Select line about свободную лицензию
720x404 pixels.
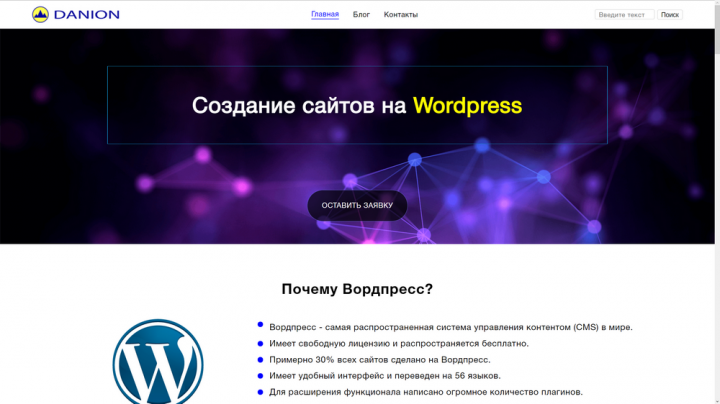pyautogui.click(x=399, y=343)
